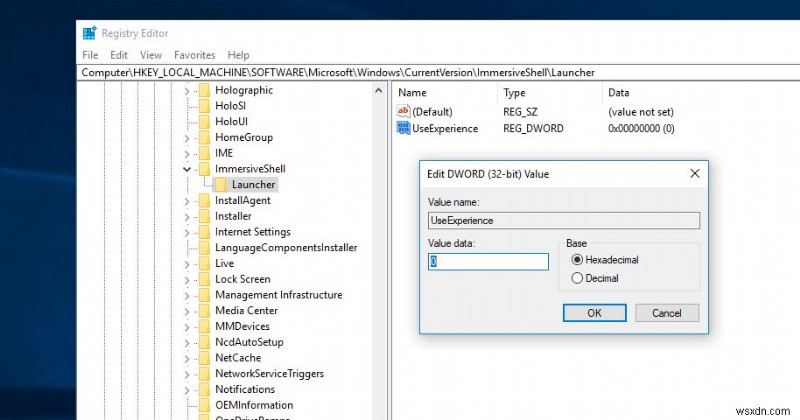Image resolution: width=800 pixels, height=420 pixels.
Task: Close the Edit DWORD dialog with X
Action: [695, 174]
